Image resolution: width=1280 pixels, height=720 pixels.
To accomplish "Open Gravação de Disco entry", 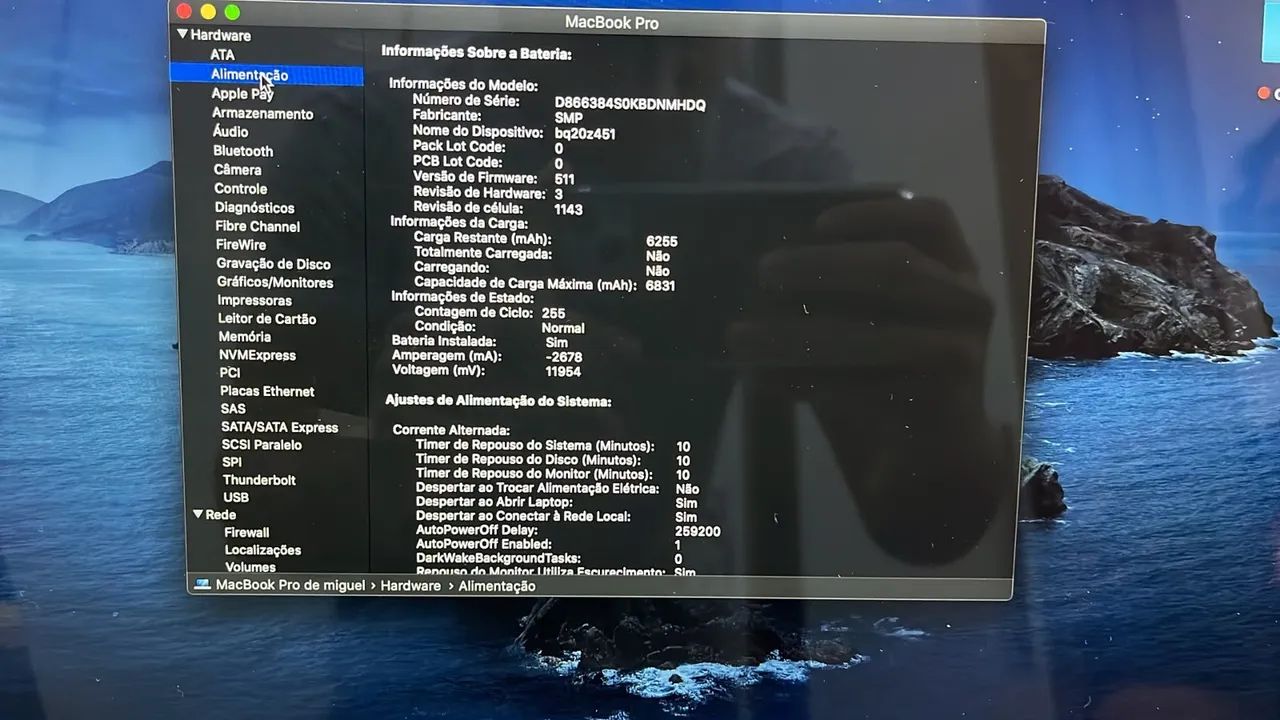I will (x=273, y=264).
